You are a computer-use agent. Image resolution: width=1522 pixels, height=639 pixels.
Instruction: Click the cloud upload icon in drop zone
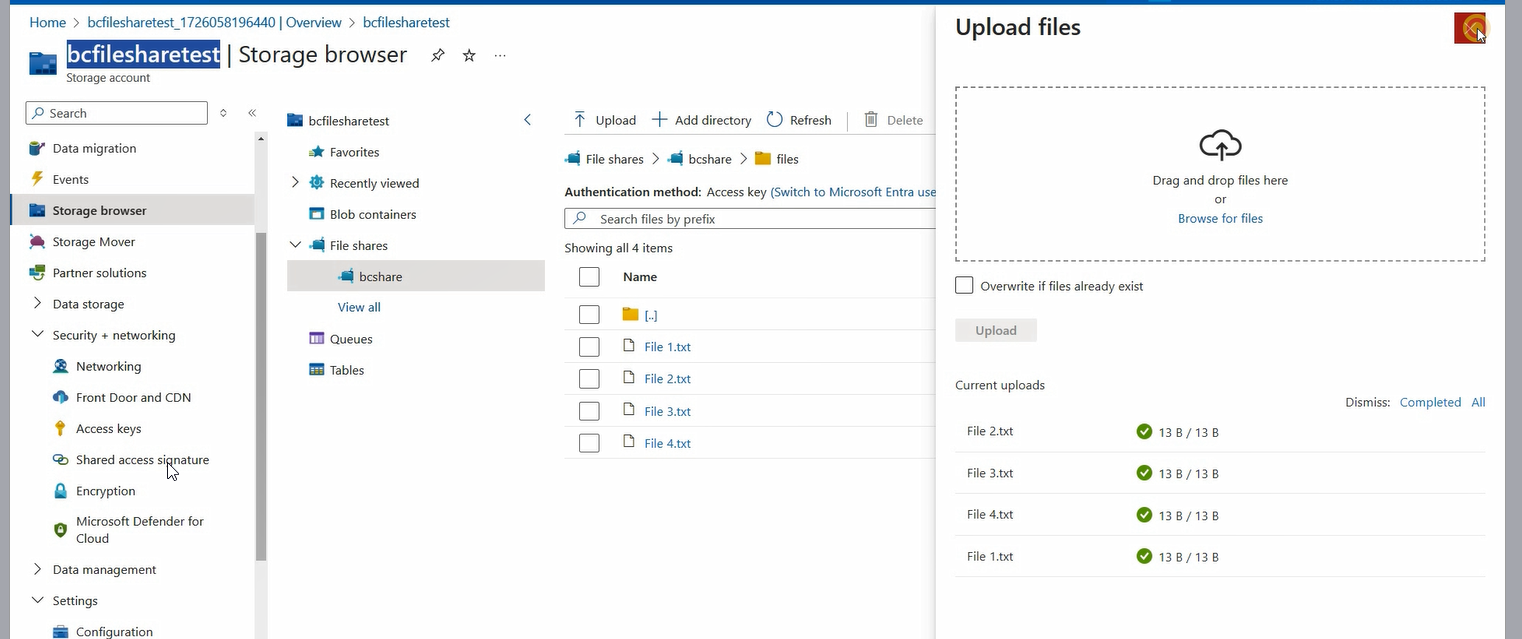(x=1220, y=146)
